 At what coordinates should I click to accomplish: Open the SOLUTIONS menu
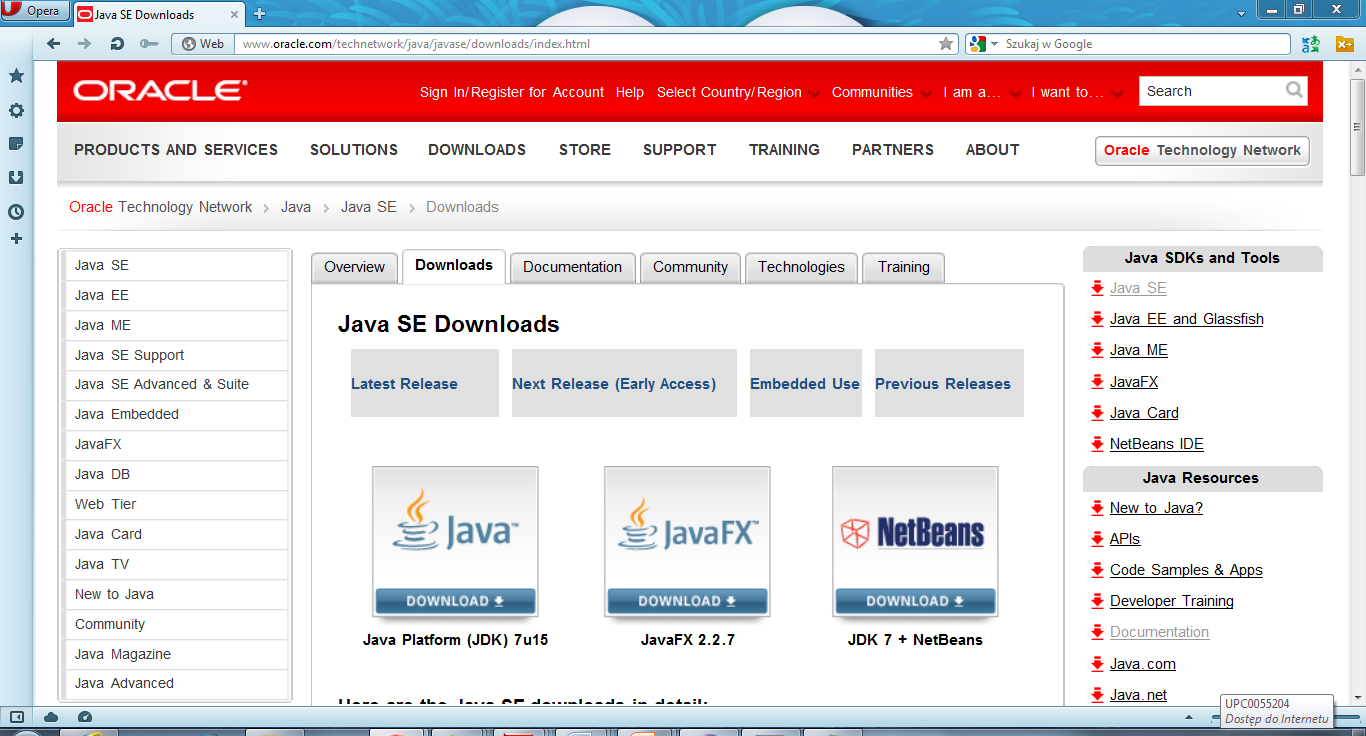[x=354, y=150]
